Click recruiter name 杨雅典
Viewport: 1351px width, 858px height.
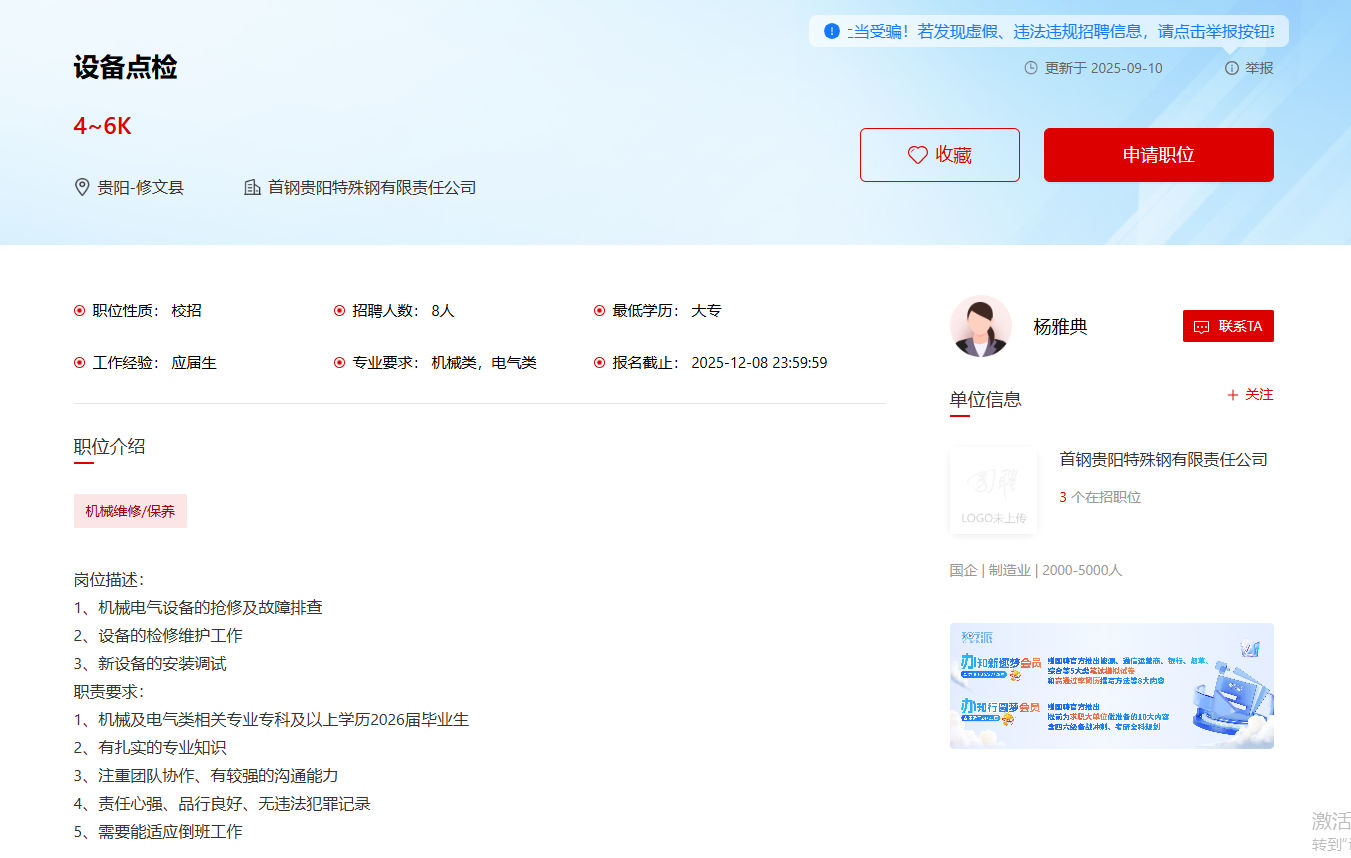click(x=1060, y=327)
